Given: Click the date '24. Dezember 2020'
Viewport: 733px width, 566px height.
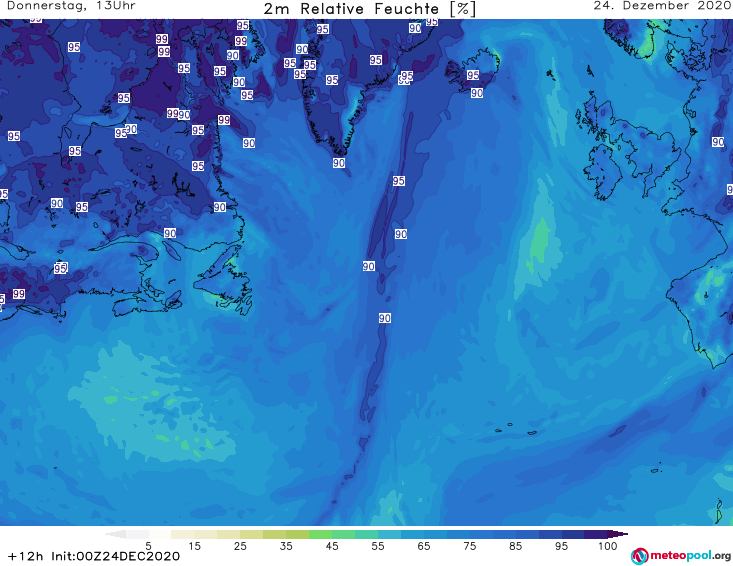Looking at the screenshot, I should tap(662, 6).
